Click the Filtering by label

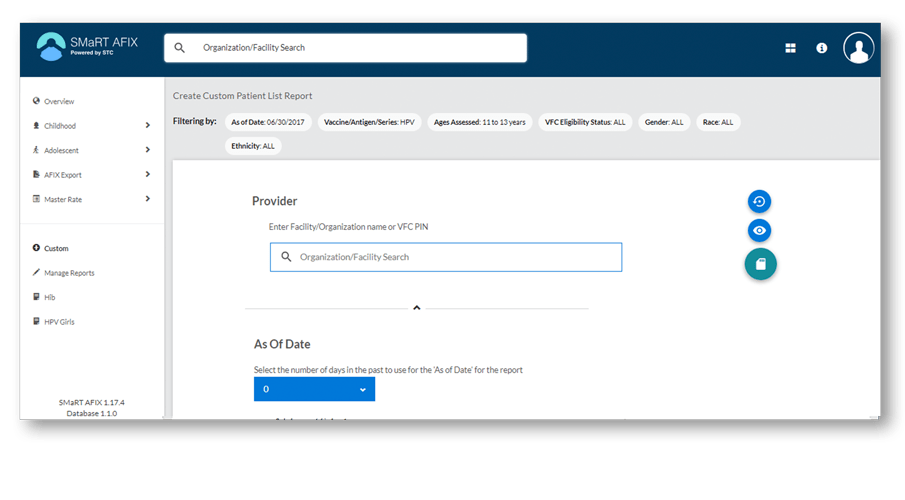pos(195,121)
